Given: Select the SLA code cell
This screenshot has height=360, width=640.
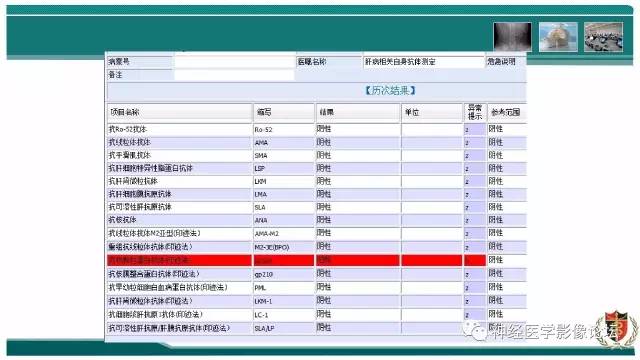Looking at the screenshot, I should [284, 207].
